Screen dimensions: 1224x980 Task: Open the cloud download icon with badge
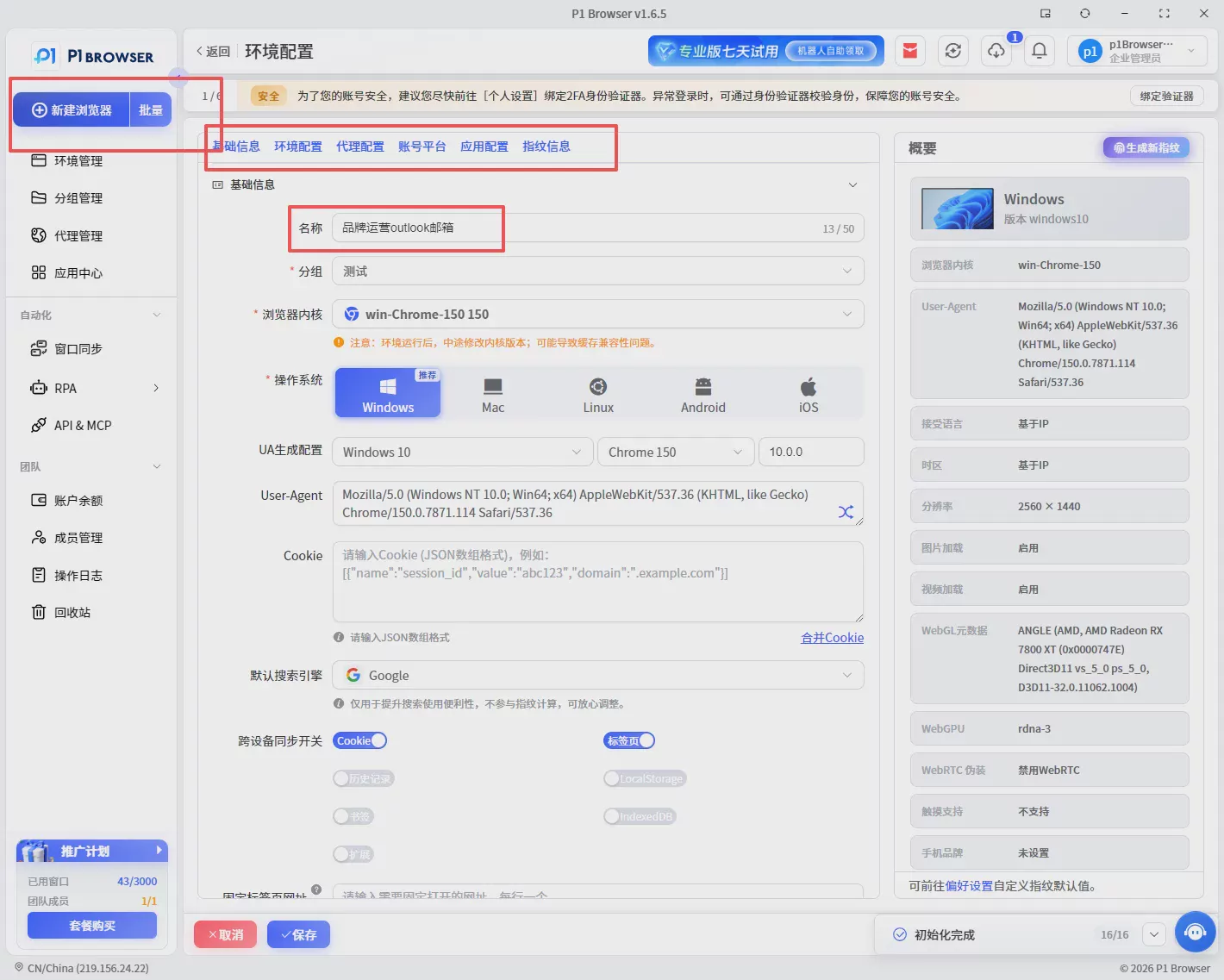[996, 51]
